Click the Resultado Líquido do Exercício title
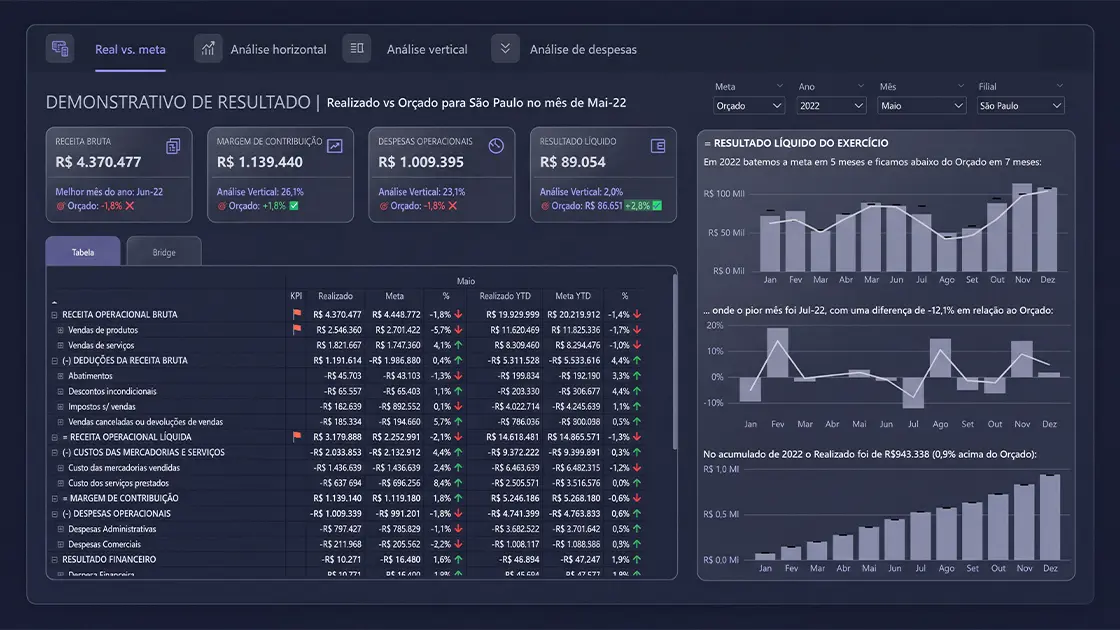This screenshot has height=630, width=1120. point(796,143)
